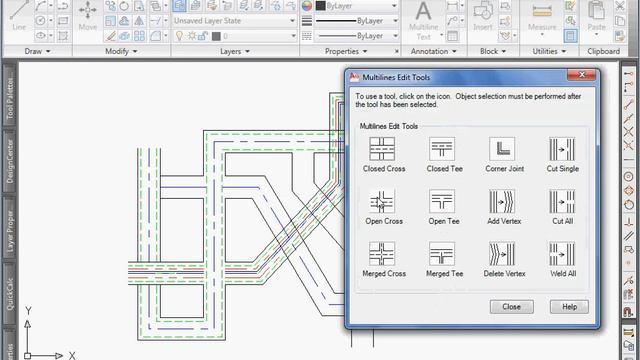Activate the Move tool
The height and width of the screenshot is (360, 640).
(88, 16)
